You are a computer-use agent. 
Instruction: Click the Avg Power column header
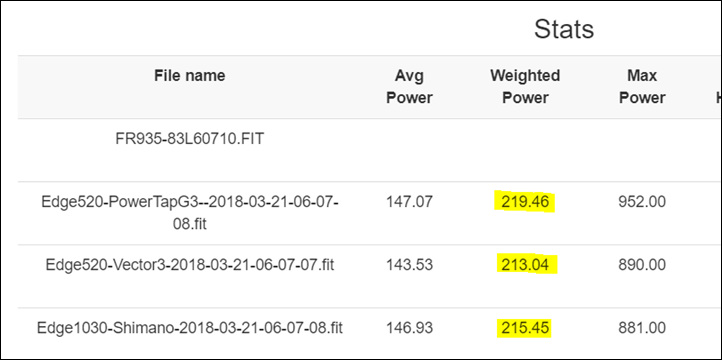coord(409,87)
